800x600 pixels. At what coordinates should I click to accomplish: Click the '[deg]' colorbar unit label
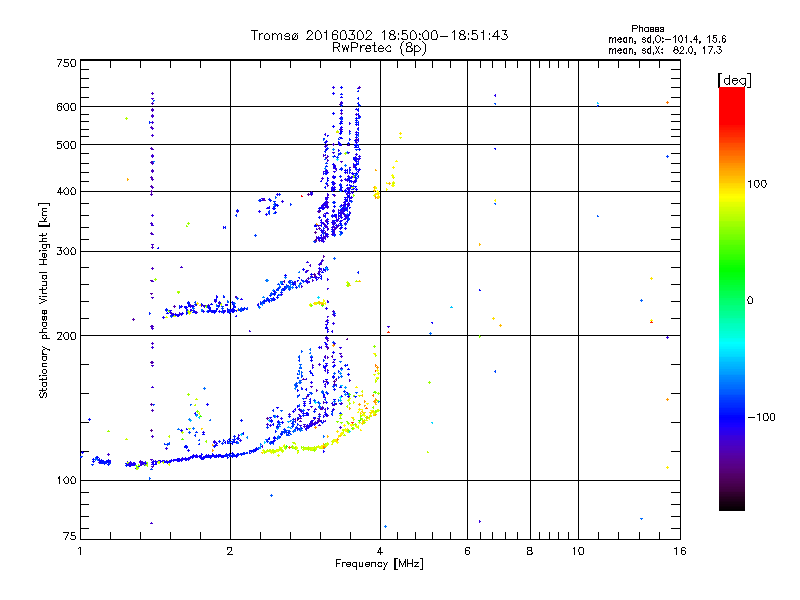coord(734,80)
